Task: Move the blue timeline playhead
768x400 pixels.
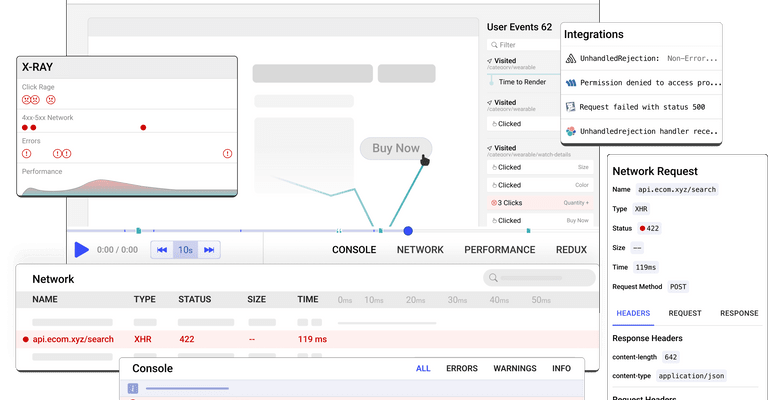Action: pyautogui.click(x=408, y=231)
